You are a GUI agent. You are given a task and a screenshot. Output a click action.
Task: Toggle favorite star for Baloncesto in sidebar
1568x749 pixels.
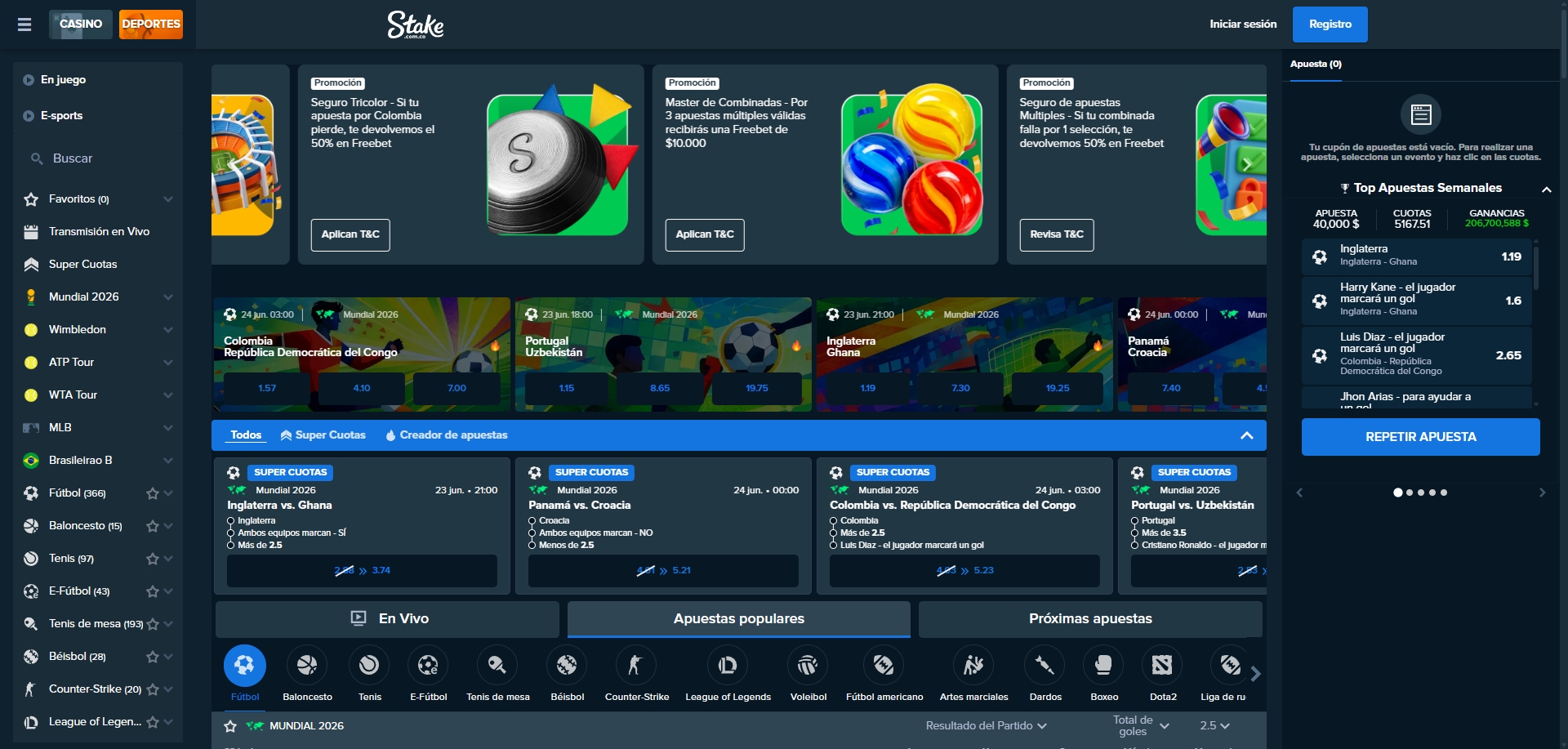[152, 526]
